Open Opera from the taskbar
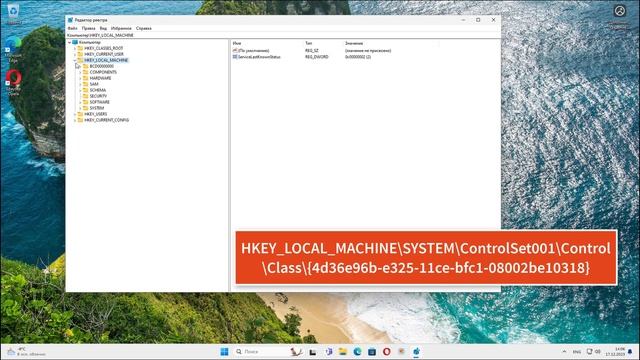 coord(387,351)
